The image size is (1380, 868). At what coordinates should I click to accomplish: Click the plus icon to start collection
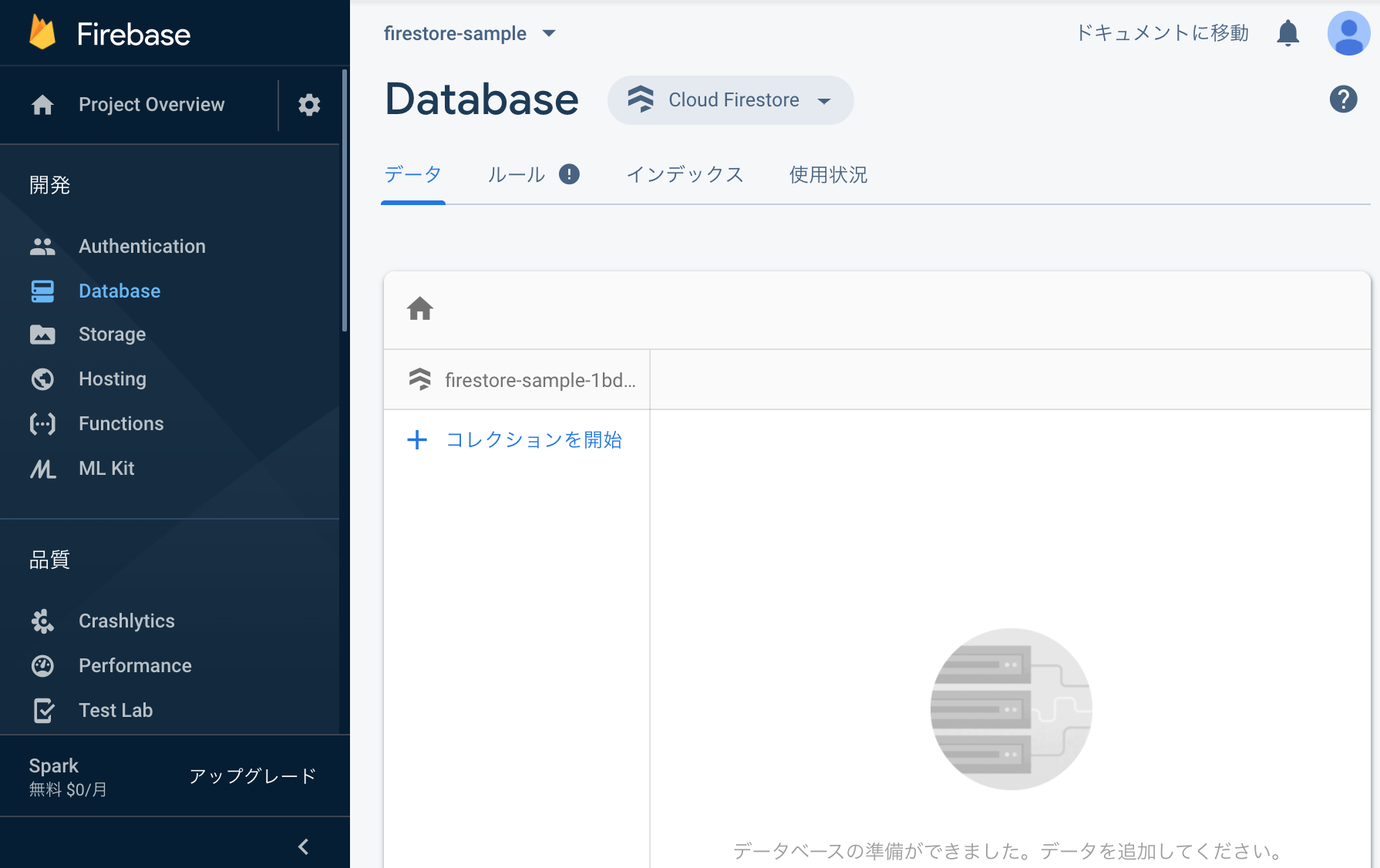point(417,440)
